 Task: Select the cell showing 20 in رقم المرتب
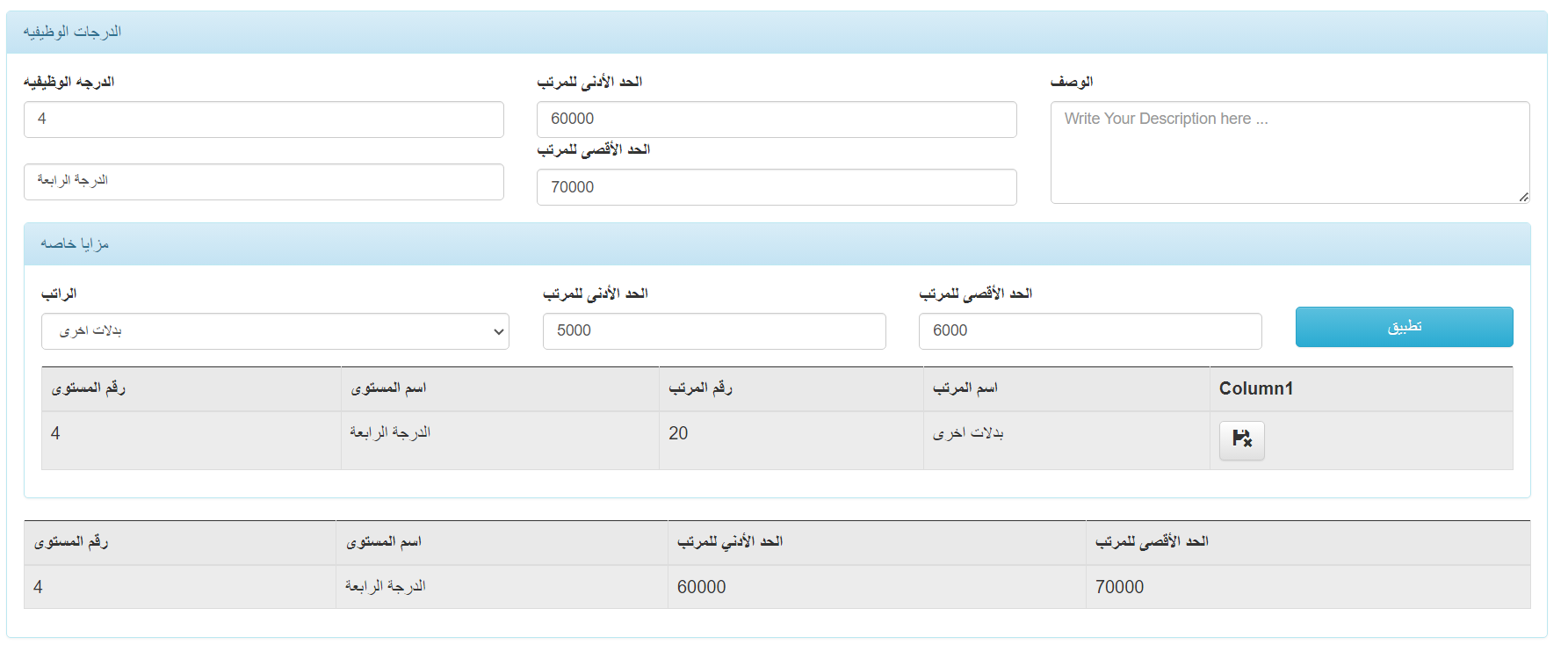[678, 433]
